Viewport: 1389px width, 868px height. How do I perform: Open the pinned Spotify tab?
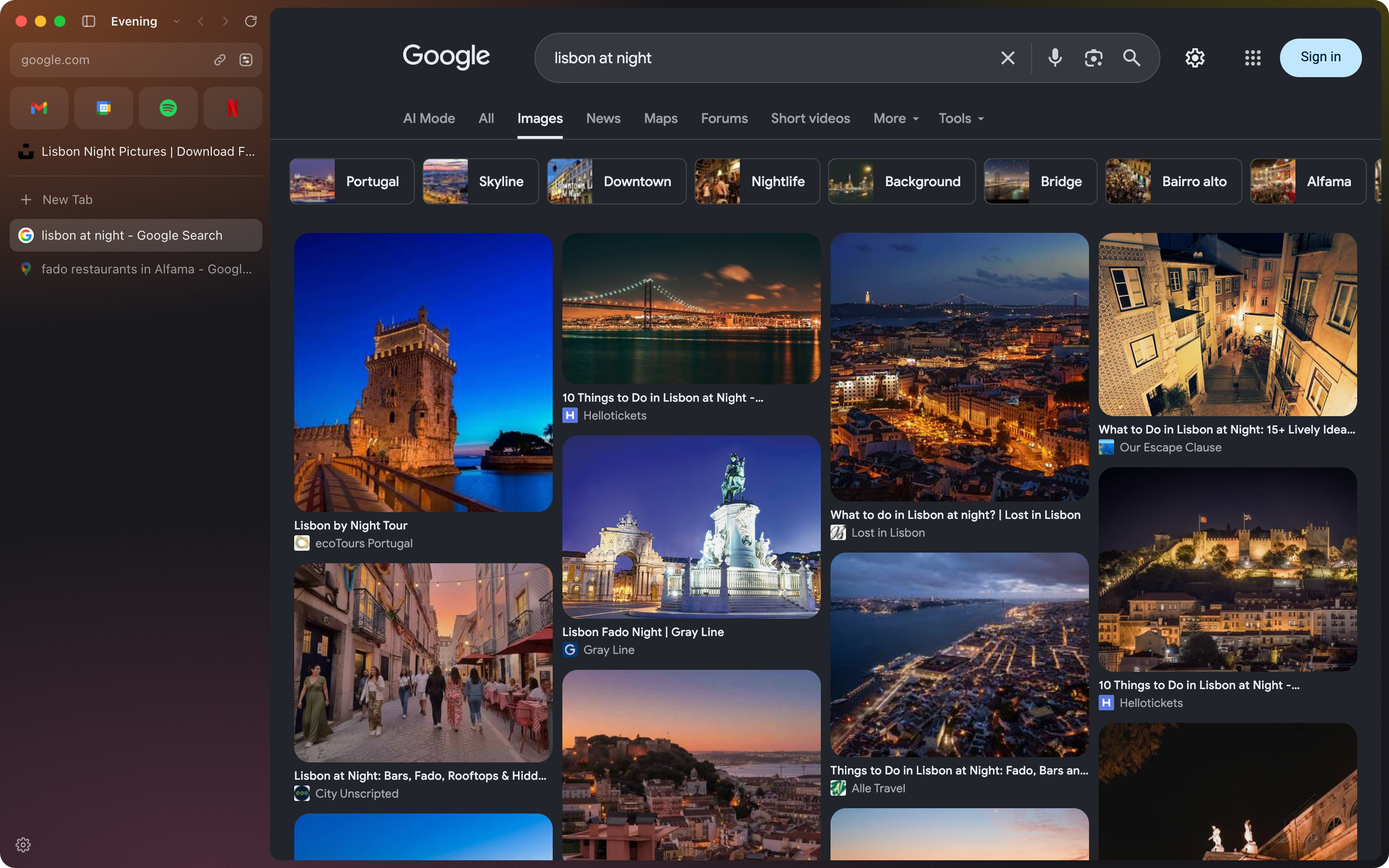pos(168,108)
